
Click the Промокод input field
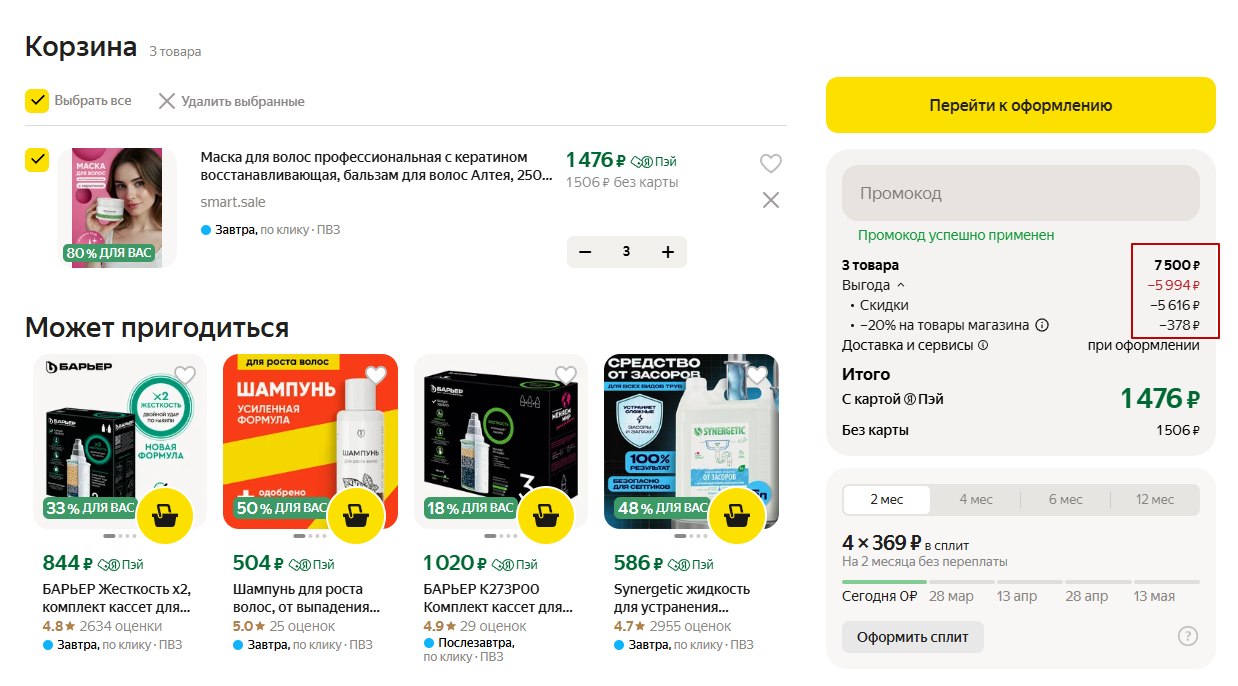pyautogui.click(x=1021, y=193)
